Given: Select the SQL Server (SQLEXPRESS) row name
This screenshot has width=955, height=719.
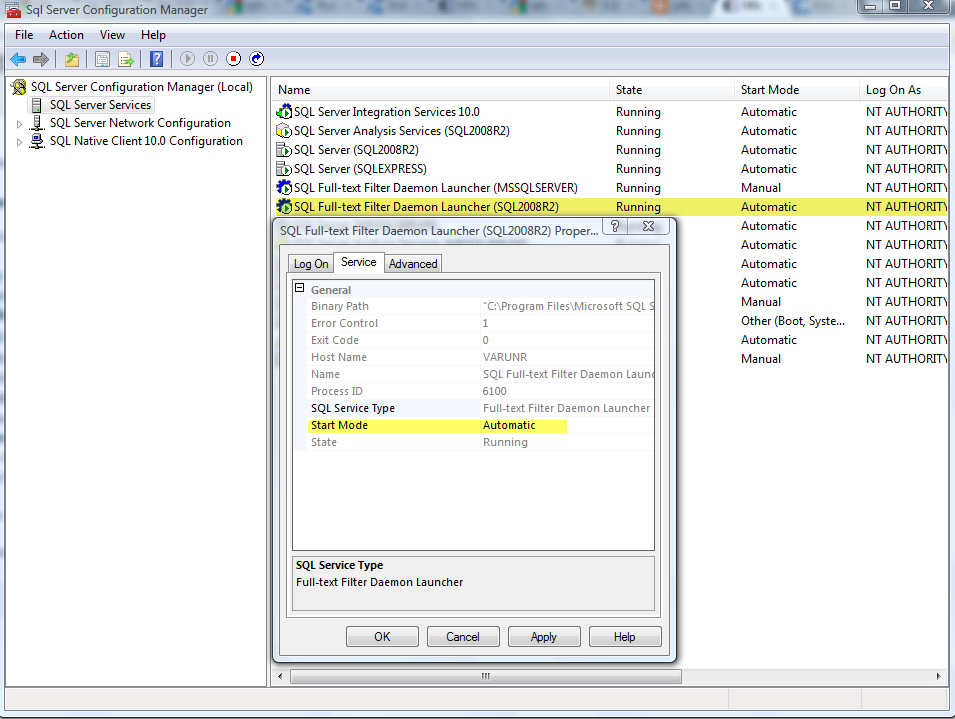Looking at the screenshot, I should [x=360, y=169].
